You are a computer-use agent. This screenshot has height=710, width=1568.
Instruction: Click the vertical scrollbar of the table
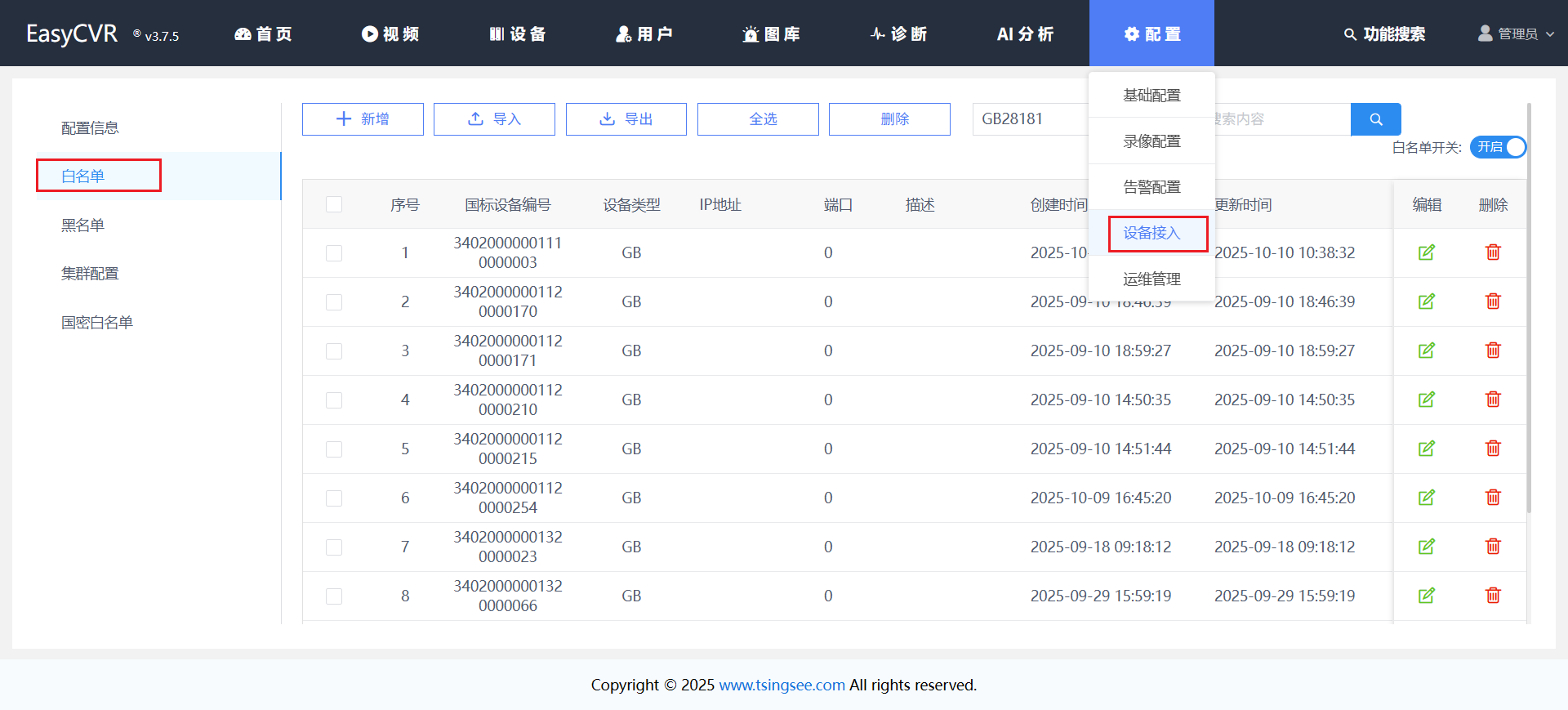point(1528,309)
